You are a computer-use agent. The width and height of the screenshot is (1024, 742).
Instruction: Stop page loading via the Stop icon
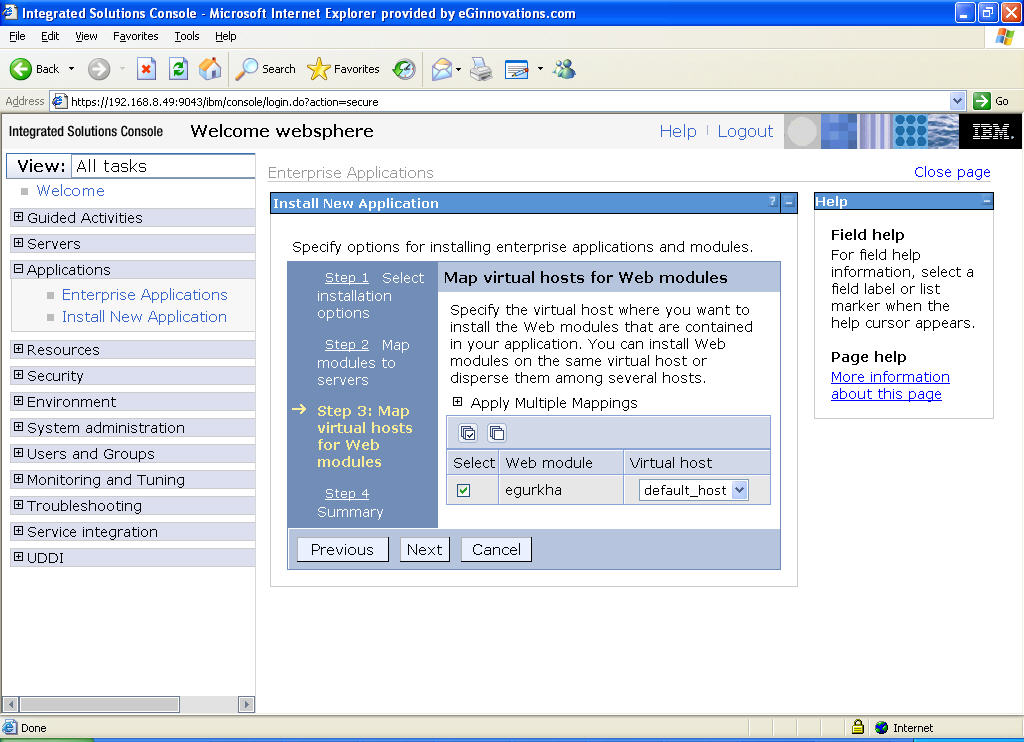147,68
